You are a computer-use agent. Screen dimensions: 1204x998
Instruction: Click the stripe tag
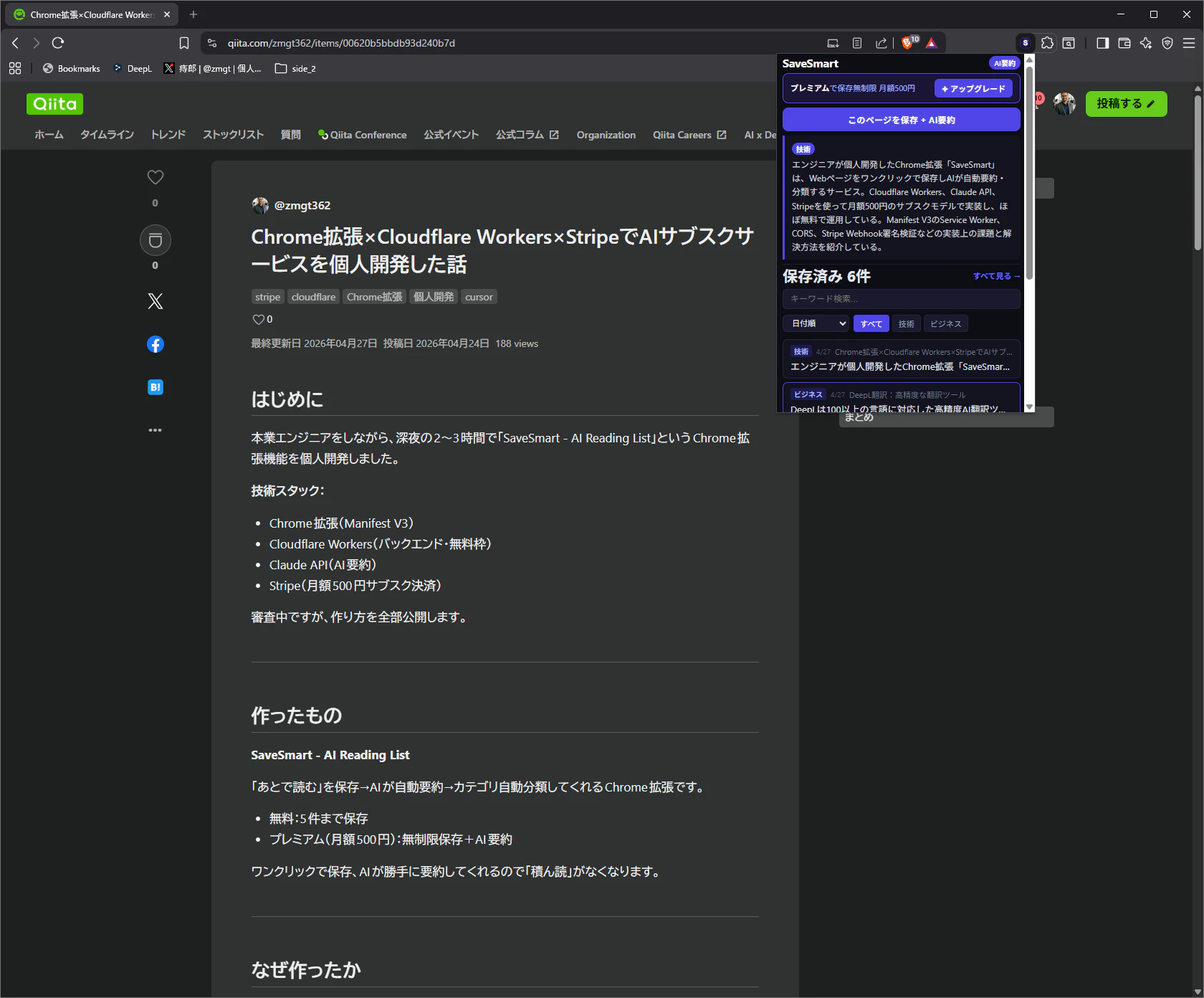[268, 297]
